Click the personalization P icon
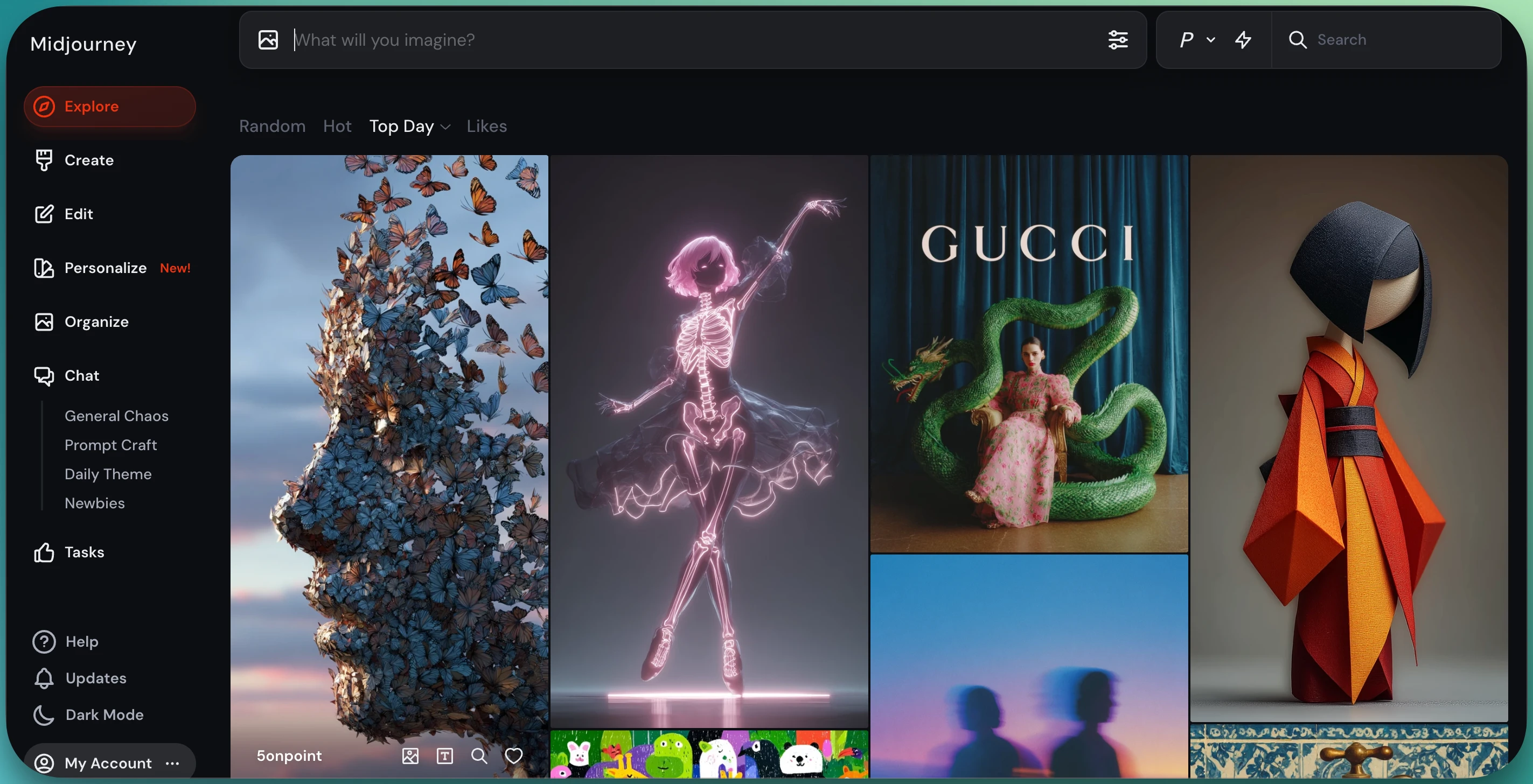The image size is (1533, 784). (x=1186, y=40)
